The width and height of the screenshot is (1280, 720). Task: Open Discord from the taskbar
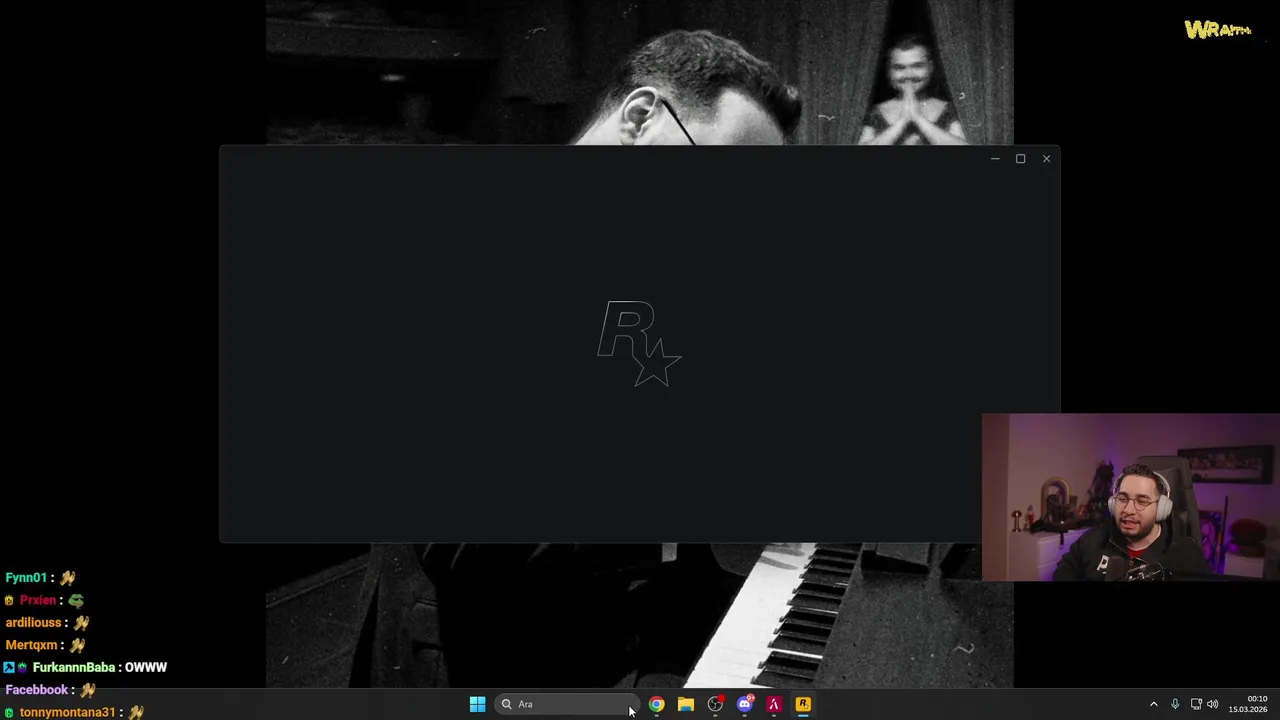tap(744, 704)
